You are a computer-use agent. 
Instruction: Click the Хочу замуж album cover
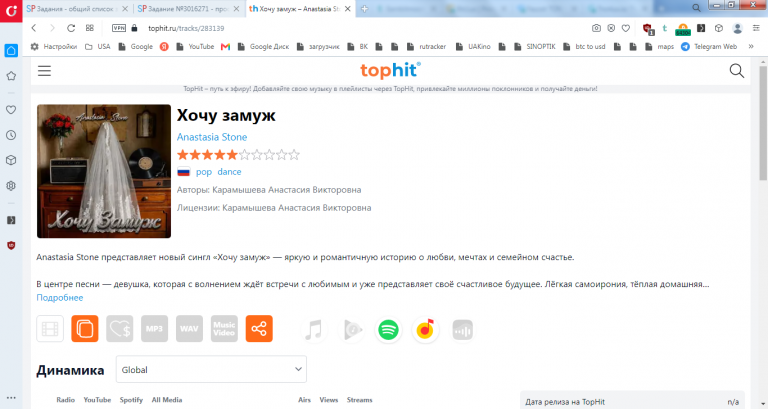(104, 171)
